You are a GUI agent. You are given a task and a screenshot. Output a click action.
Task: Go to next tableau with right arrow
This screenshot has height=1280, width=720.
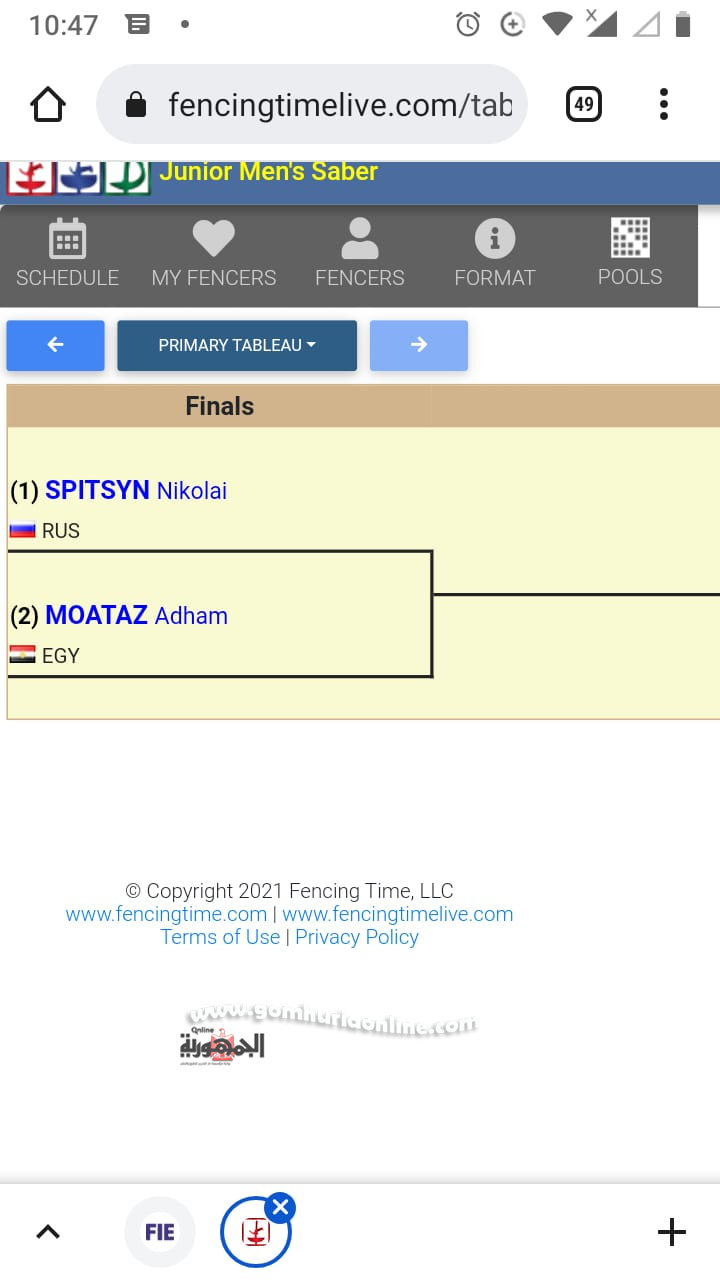pos(418,345)
